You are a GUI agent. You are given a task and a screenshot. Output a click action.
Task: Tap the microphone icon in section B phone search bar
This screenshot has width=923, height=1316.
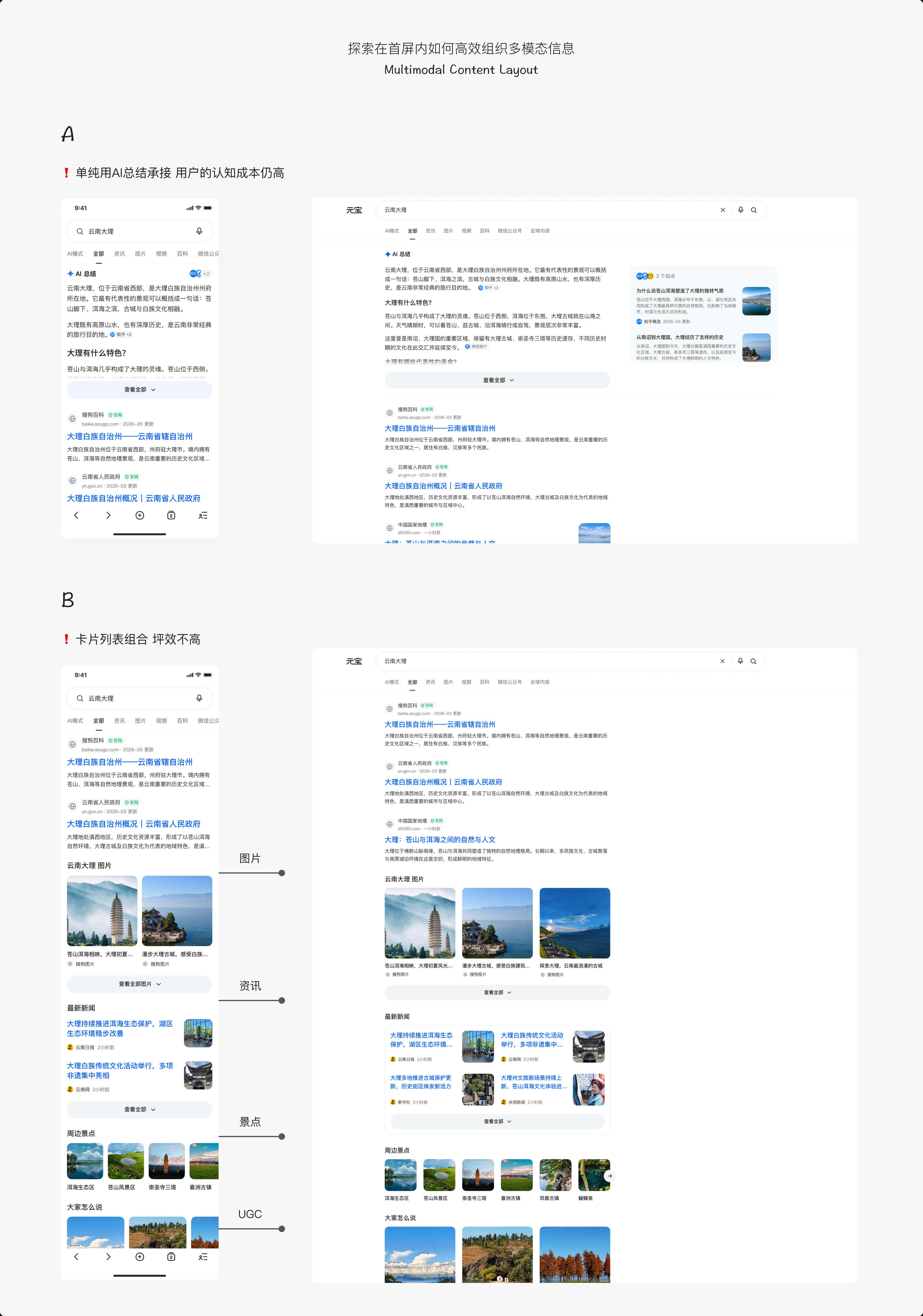[199, 698]
